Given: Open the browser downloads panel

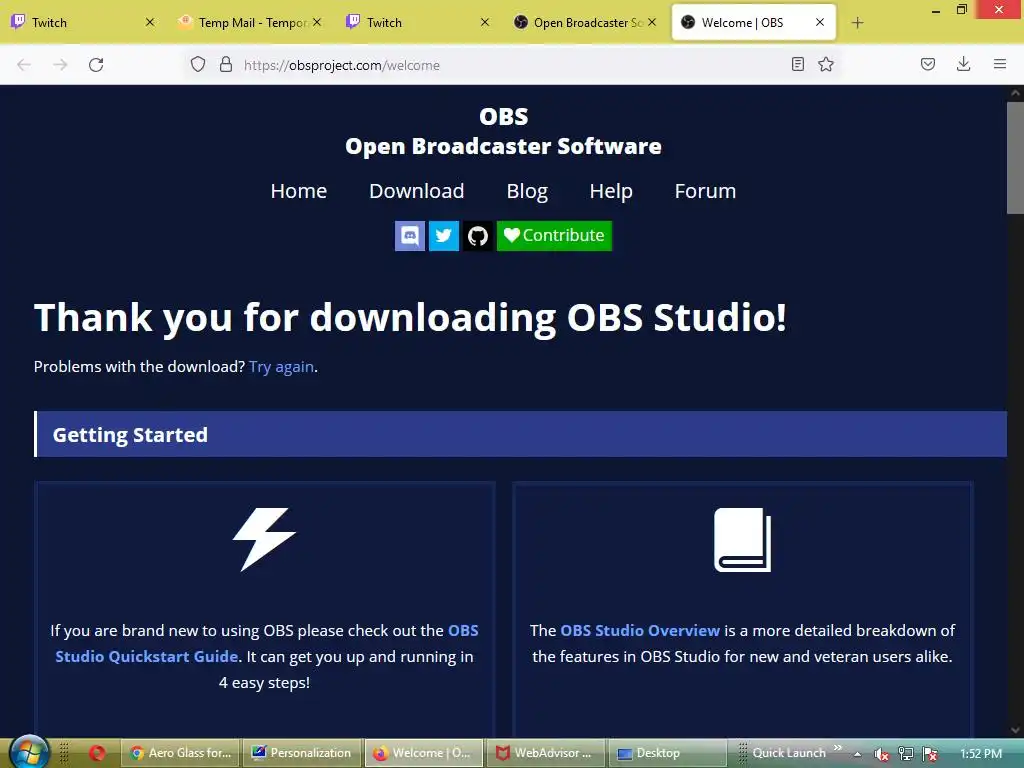Looking at the screenshot, I should pyautogui.click(x=963, y=64).
